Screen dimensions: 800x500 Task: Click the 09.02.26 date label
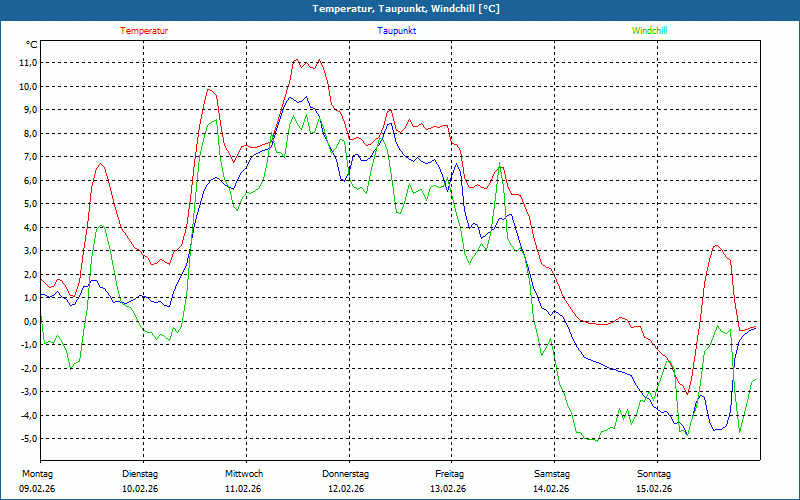pyautogui.click(x=38, y=489)
